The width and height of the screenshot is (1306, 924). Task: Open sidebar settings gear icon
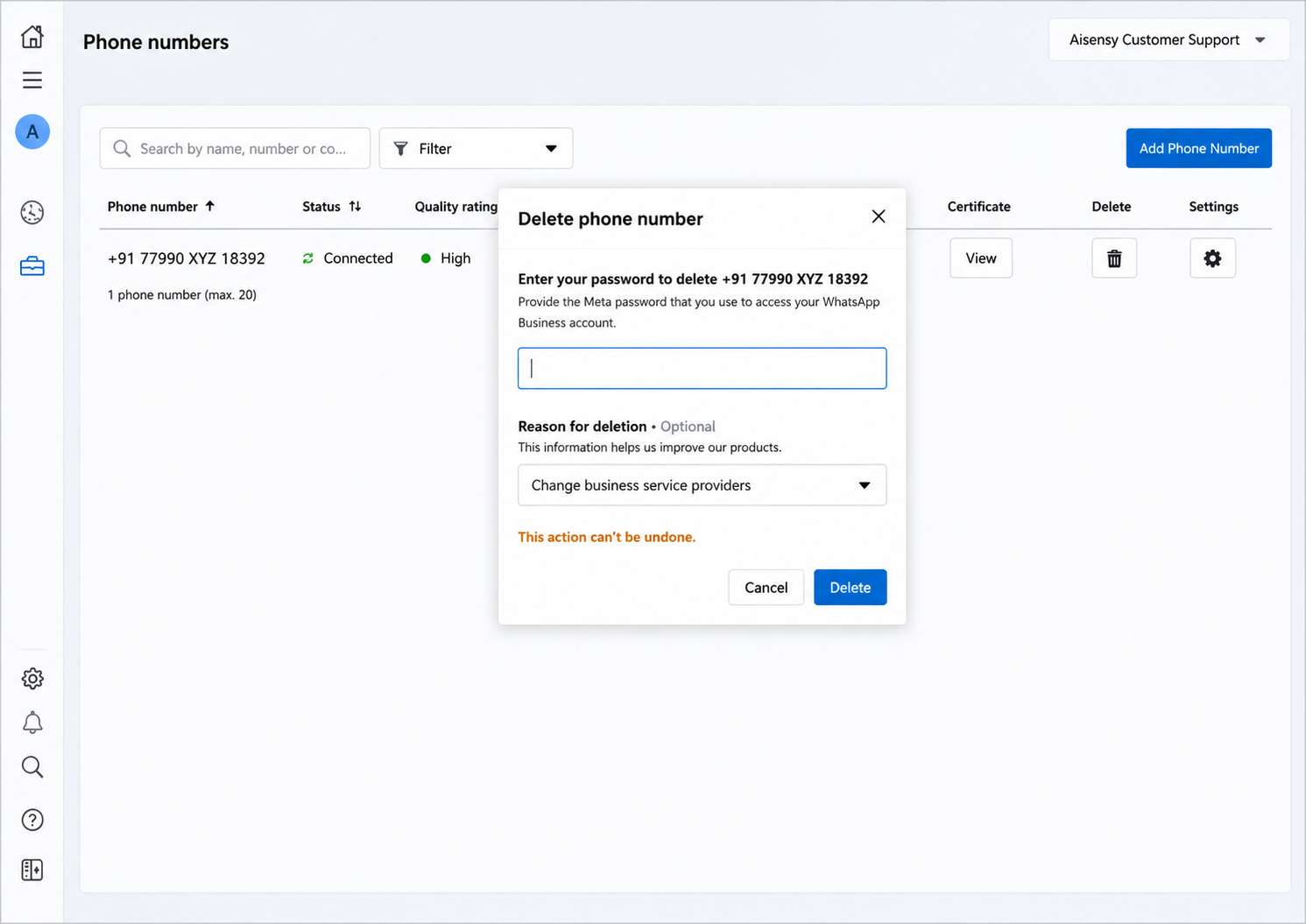32,679
